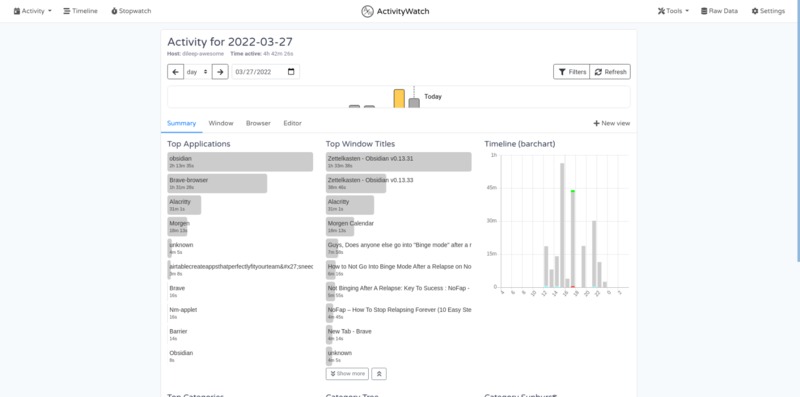
Task: Go to the next day arrow
Action: click(220, 72)
